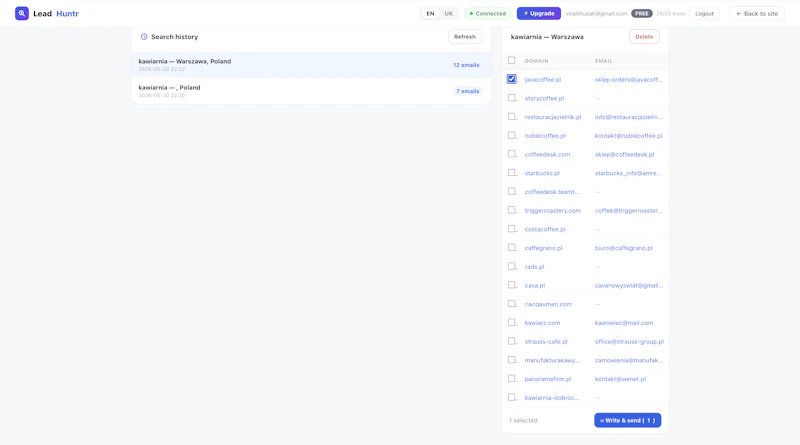Check the starbucks.pl checkbox

[x=512, y=172]
